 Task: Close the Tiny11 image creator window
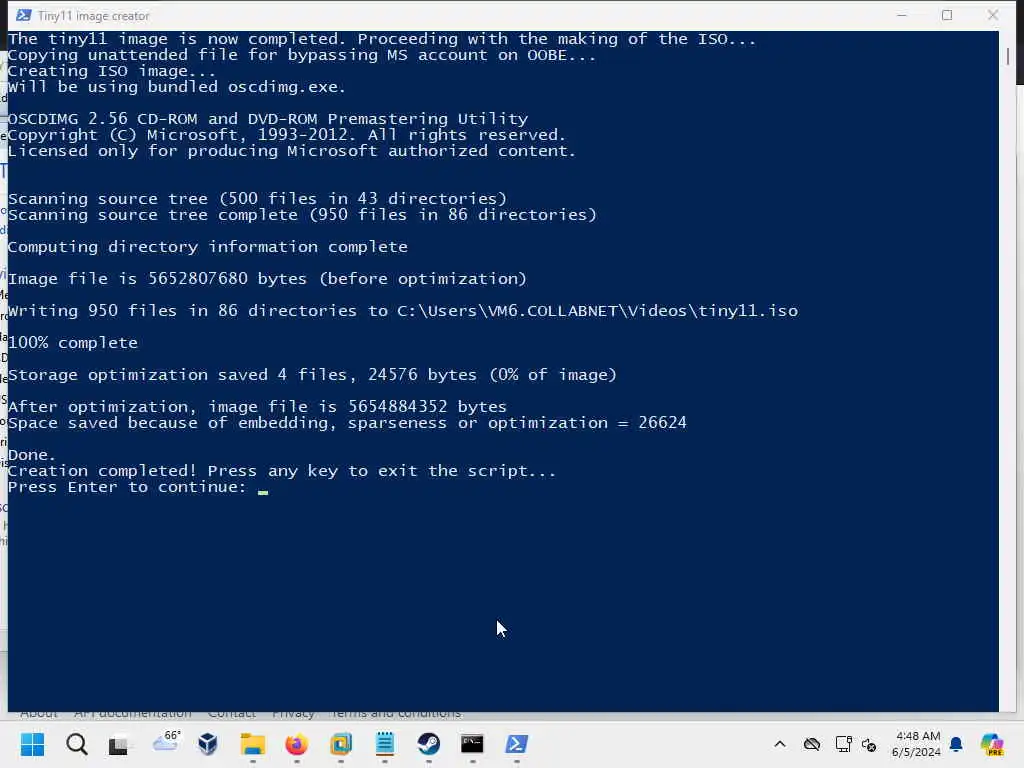(x=993, y=15)
